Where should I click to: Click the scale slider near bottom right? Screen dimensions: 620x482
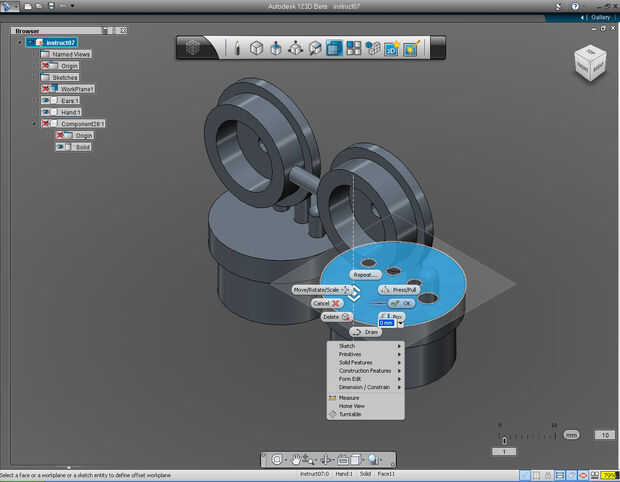pyautogui.click(x=505, y=439)
